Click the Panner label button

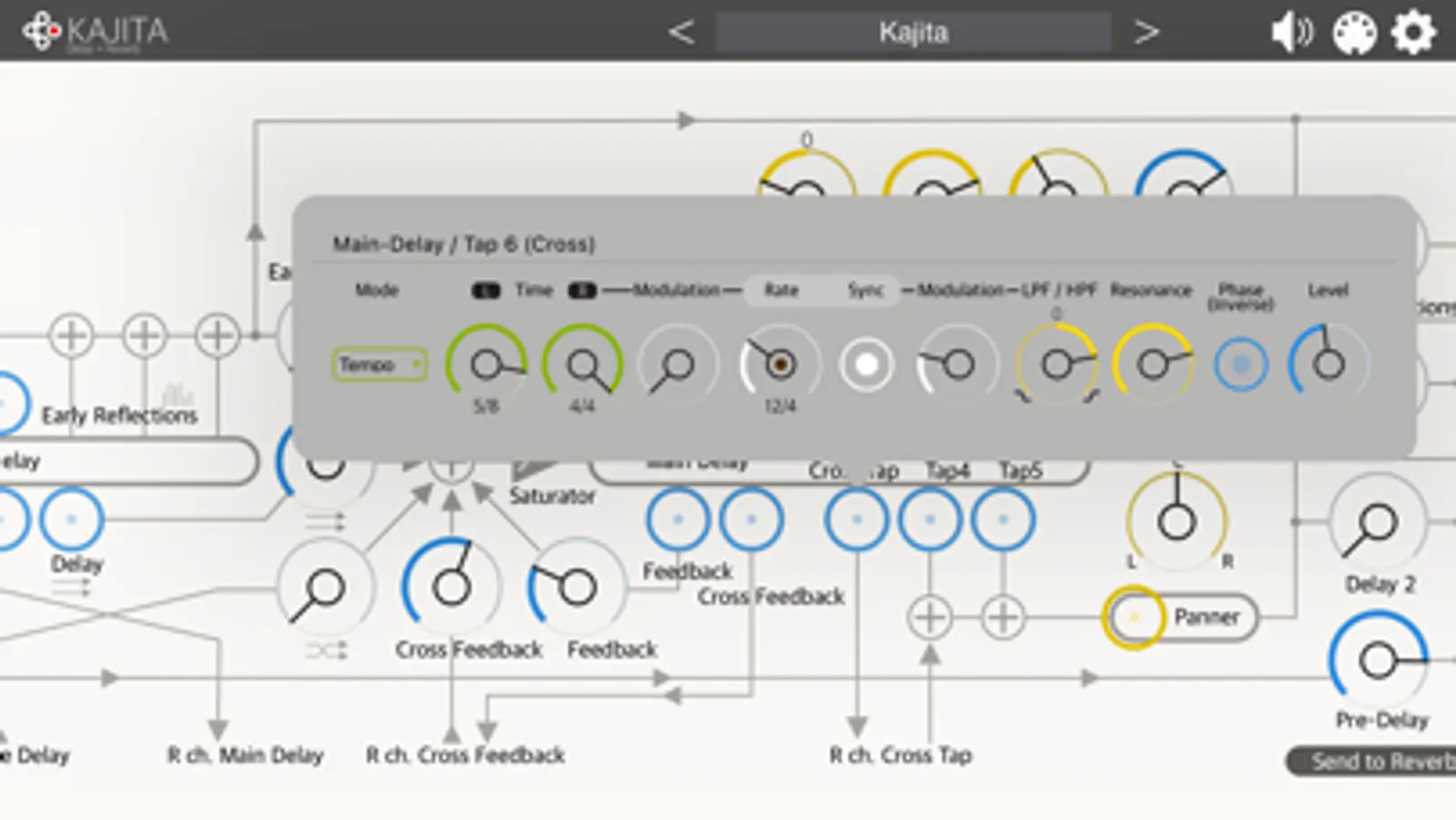click(1207, 618)
